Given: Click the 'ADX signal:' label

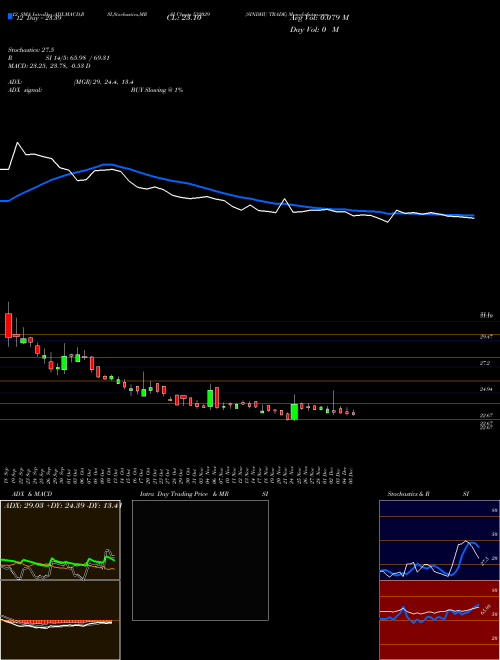Looking at the screenshot, I should (25, 90).
